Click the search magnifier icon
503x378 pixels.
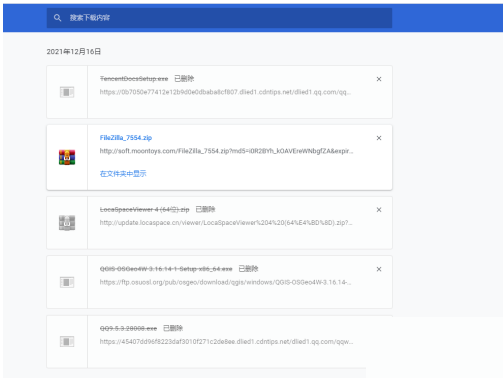57,18
